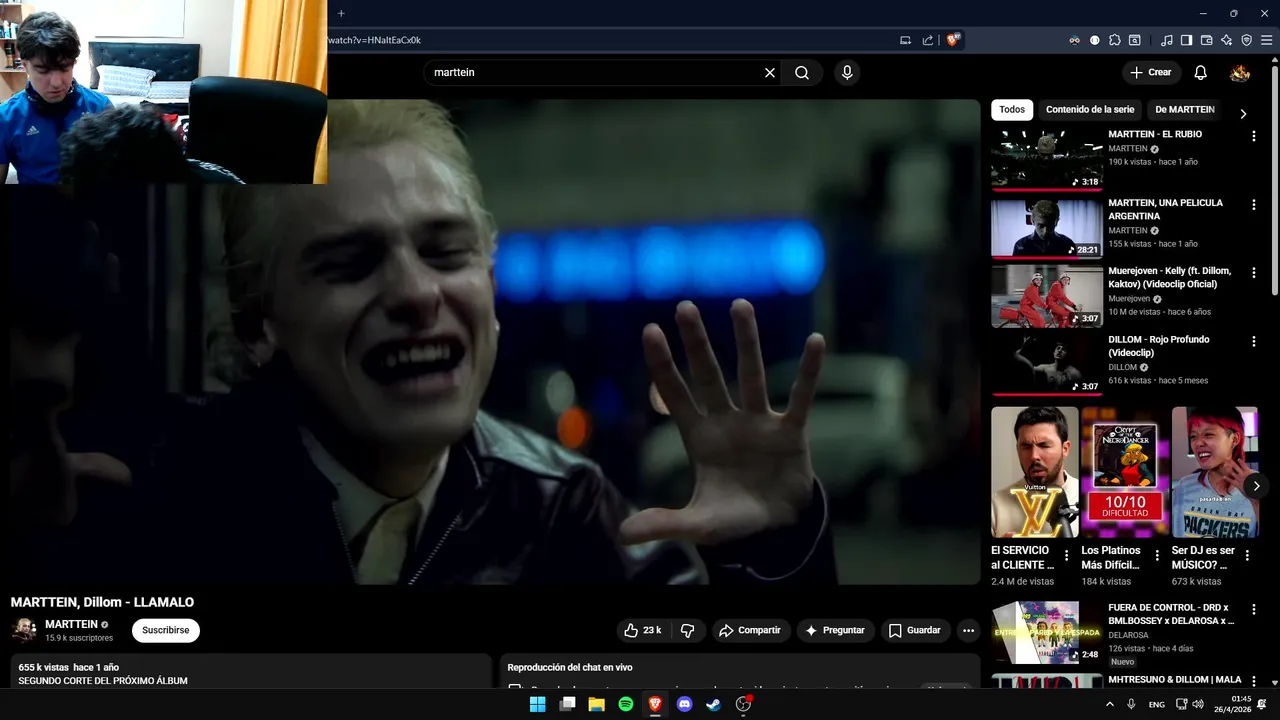Open the Brave Wallet icon
The image size is (1280, 720).
point(1206,41)
